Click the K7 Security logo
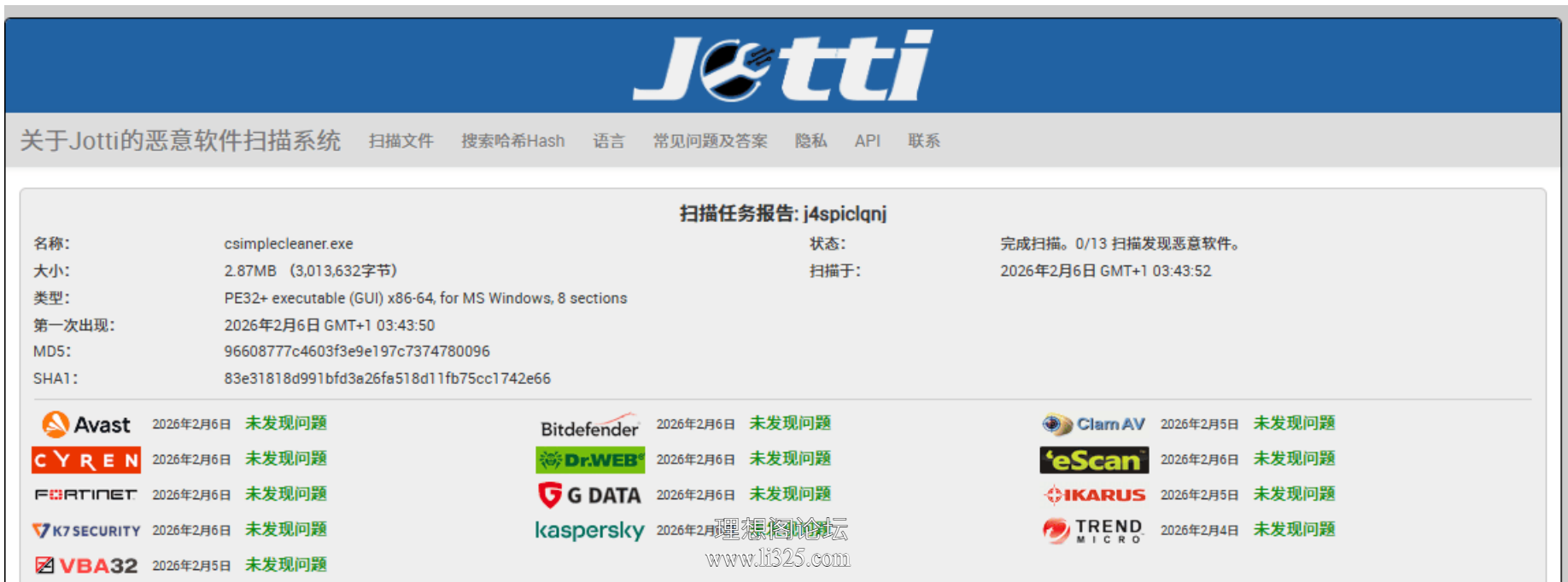 tap(86, 530)
